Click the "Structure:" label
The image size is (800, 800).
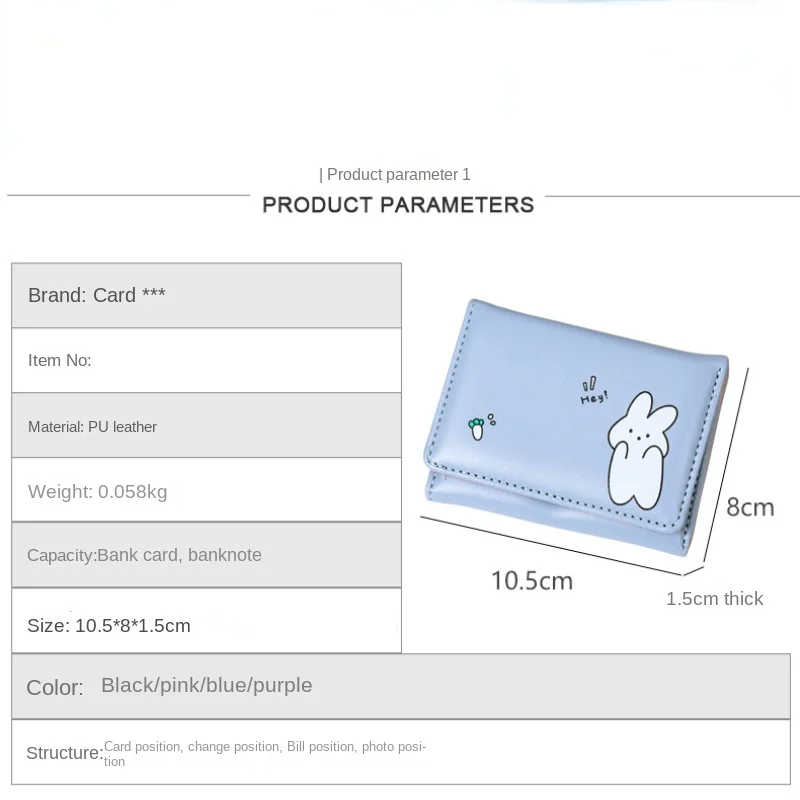point(64,753)
